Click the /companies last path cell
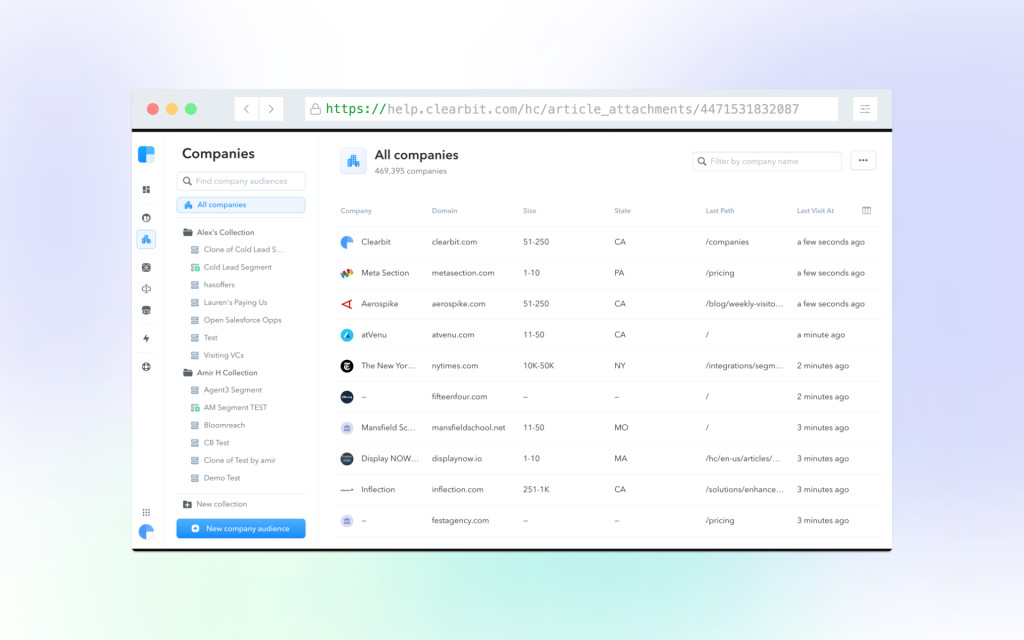Screen dimensions: 1024x640 727,242
